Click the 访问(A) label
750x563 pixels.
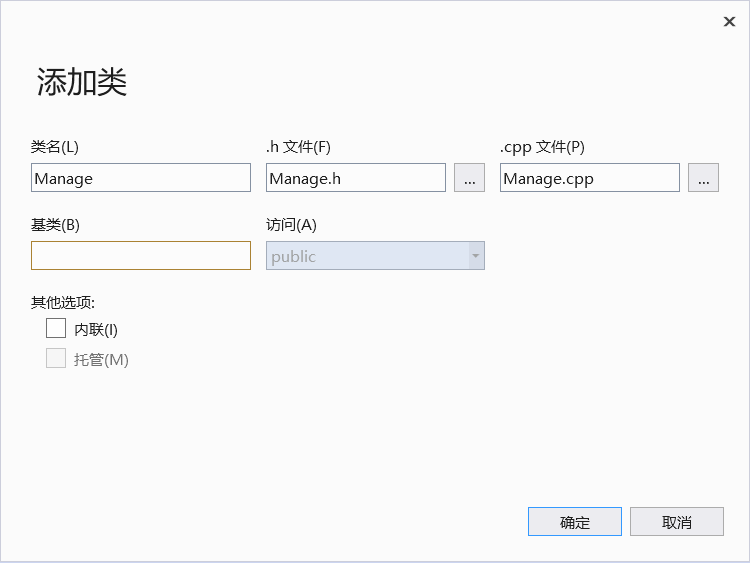tap(291, 225)
